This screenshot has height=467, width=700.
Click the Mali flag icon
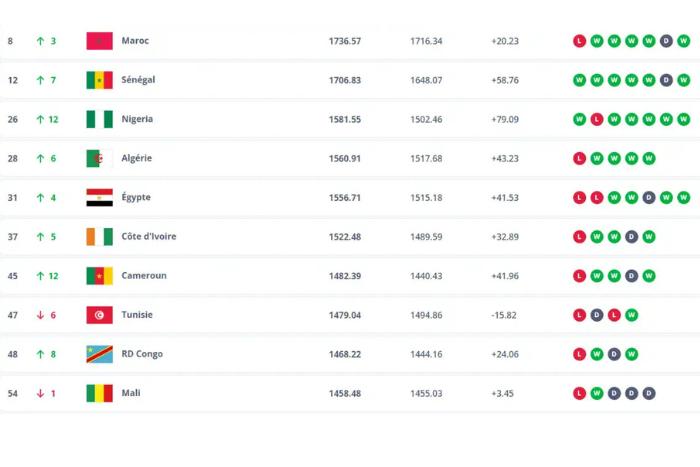click(x=99, y=393)
